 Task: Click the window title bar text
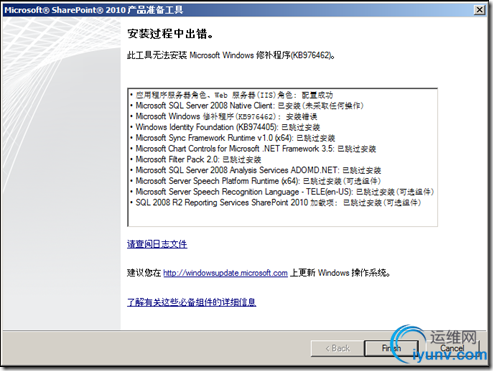coord(94,10)
